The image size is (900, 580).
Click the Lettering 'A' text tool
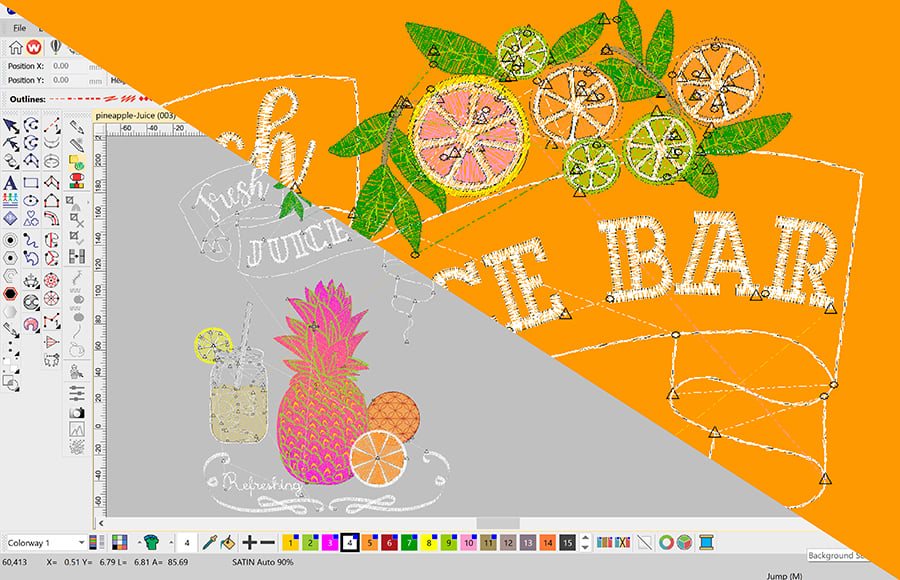tap(11, 183)
